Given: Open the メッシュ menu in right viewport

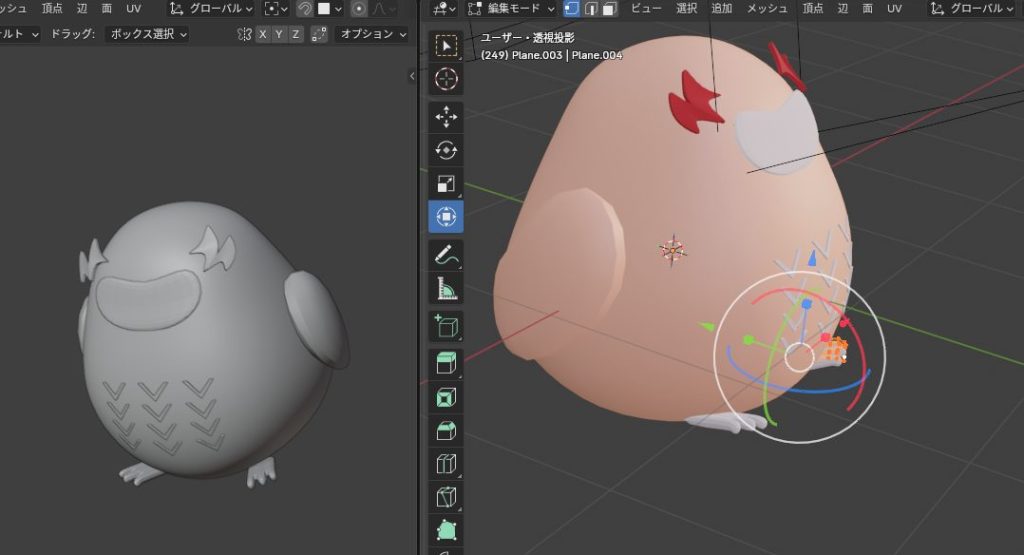Looking at the screenshot, I should tap(767, 9).
